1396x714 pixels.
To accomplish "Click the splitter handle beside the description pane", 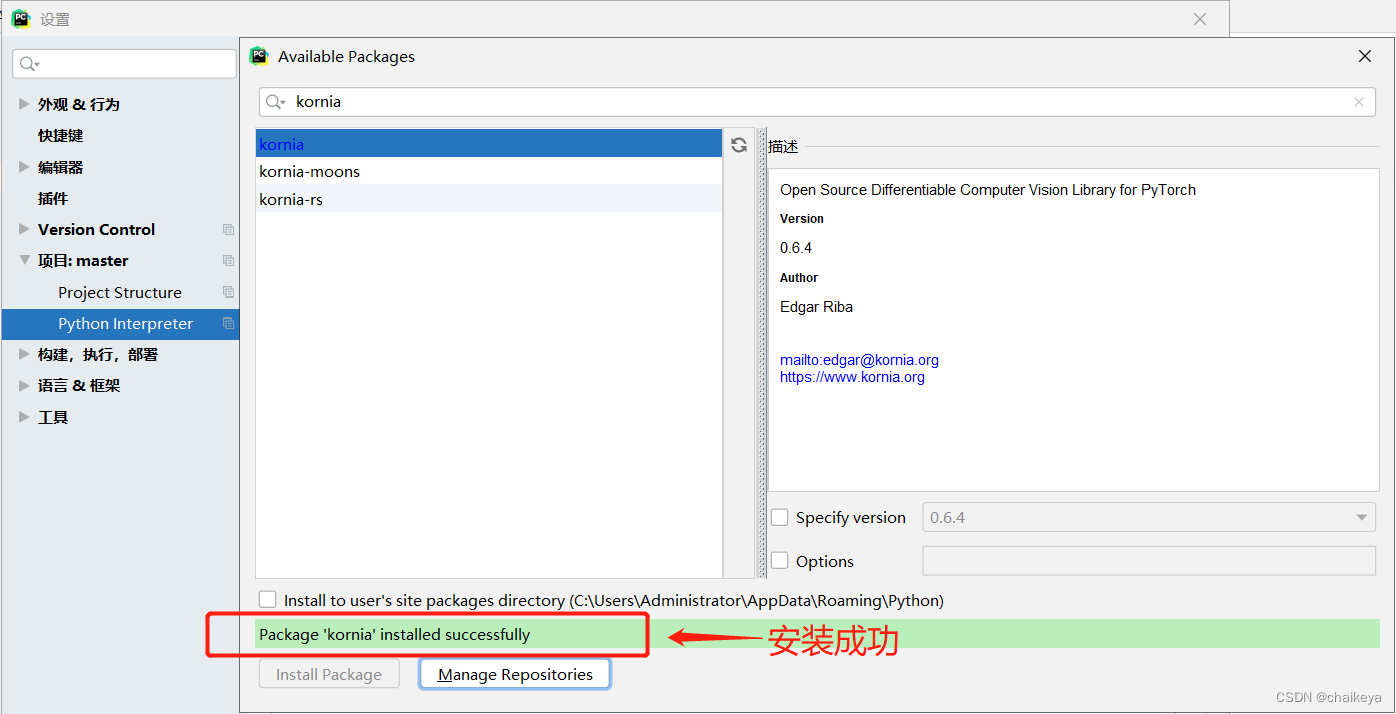I will pos(761,353).
